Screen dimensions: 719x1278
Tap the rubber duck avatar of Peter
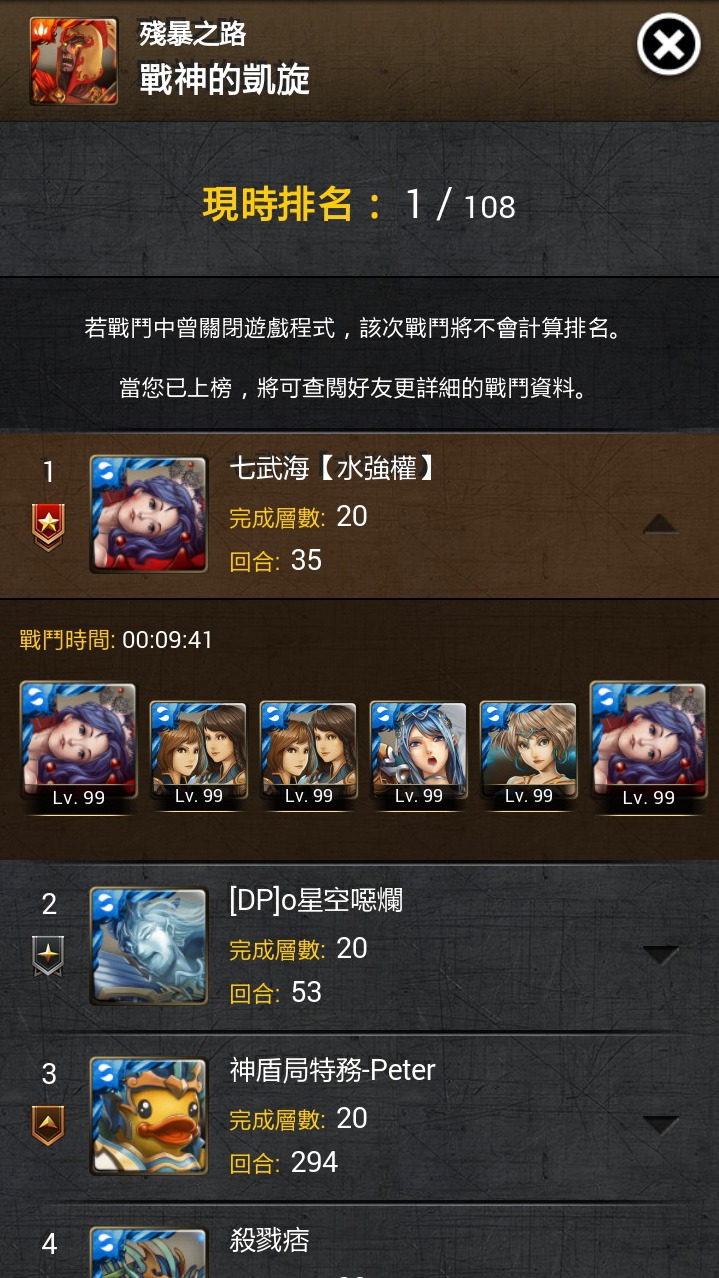point(149,1116)
